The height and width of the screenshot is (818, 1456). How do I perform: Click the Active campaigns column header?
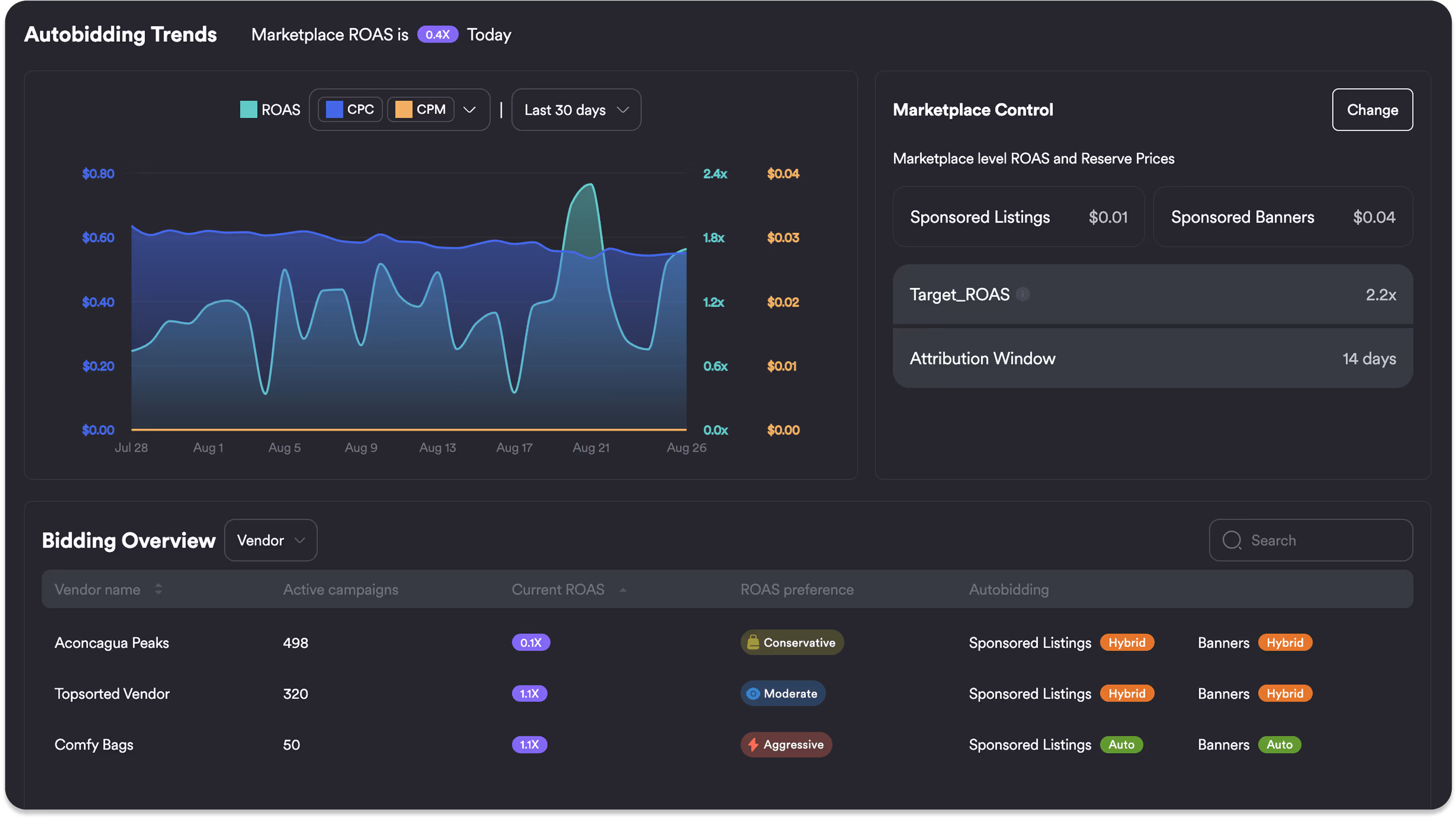coord(340,589)
